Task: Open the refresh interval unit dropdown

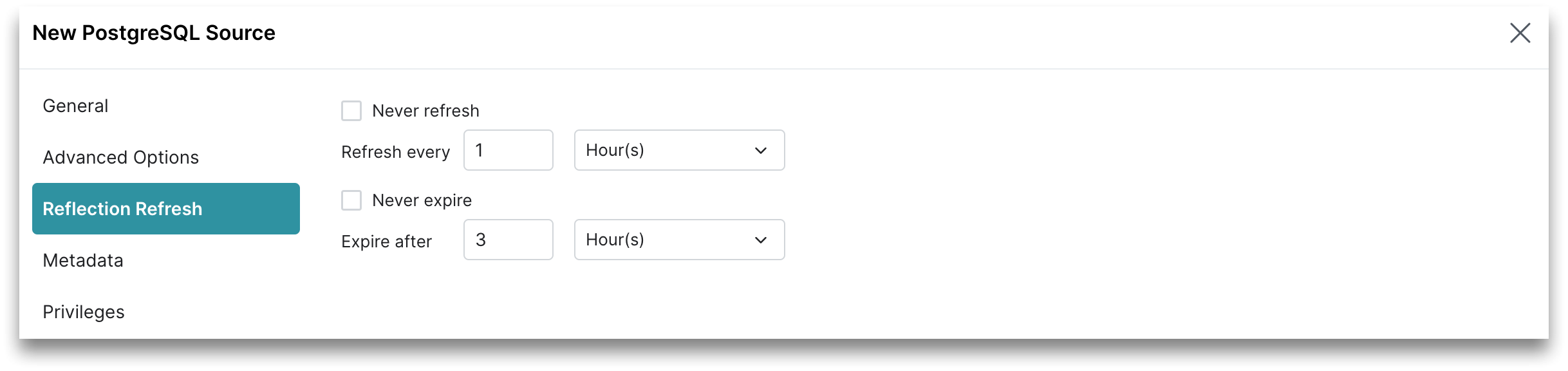Action: click(x=679, y=150)
